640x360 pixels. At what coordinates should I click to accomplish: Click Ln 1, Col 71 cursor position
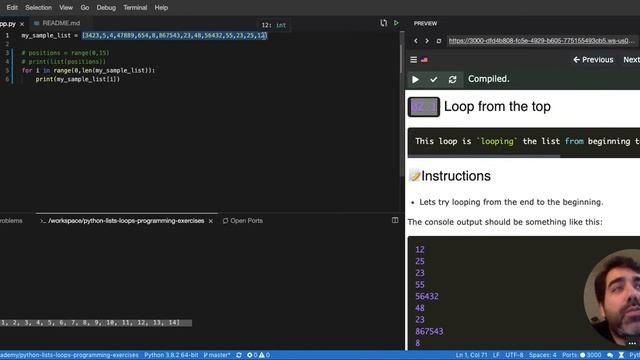(471, 355)
